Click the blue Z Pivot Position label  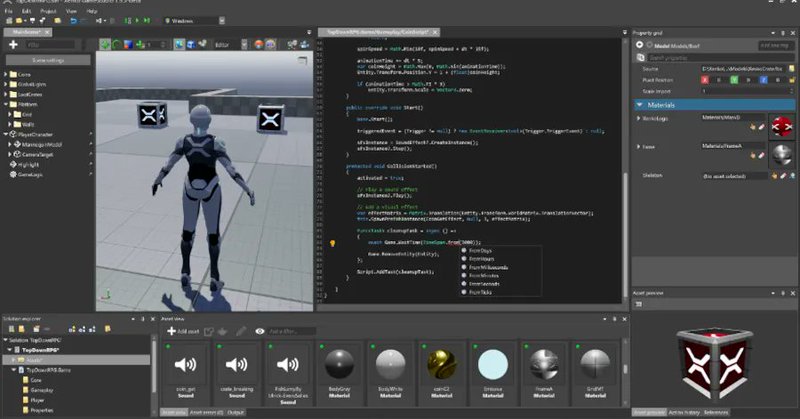[764, 80]
